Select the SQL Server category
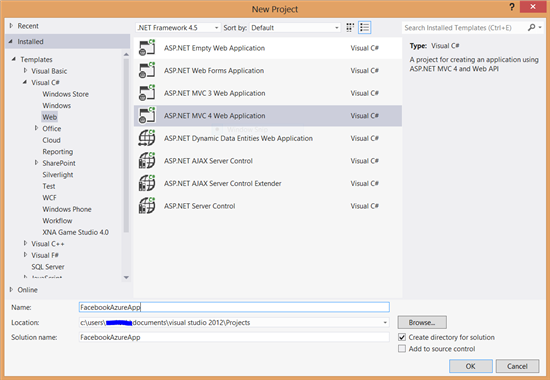 coord(48,267)
